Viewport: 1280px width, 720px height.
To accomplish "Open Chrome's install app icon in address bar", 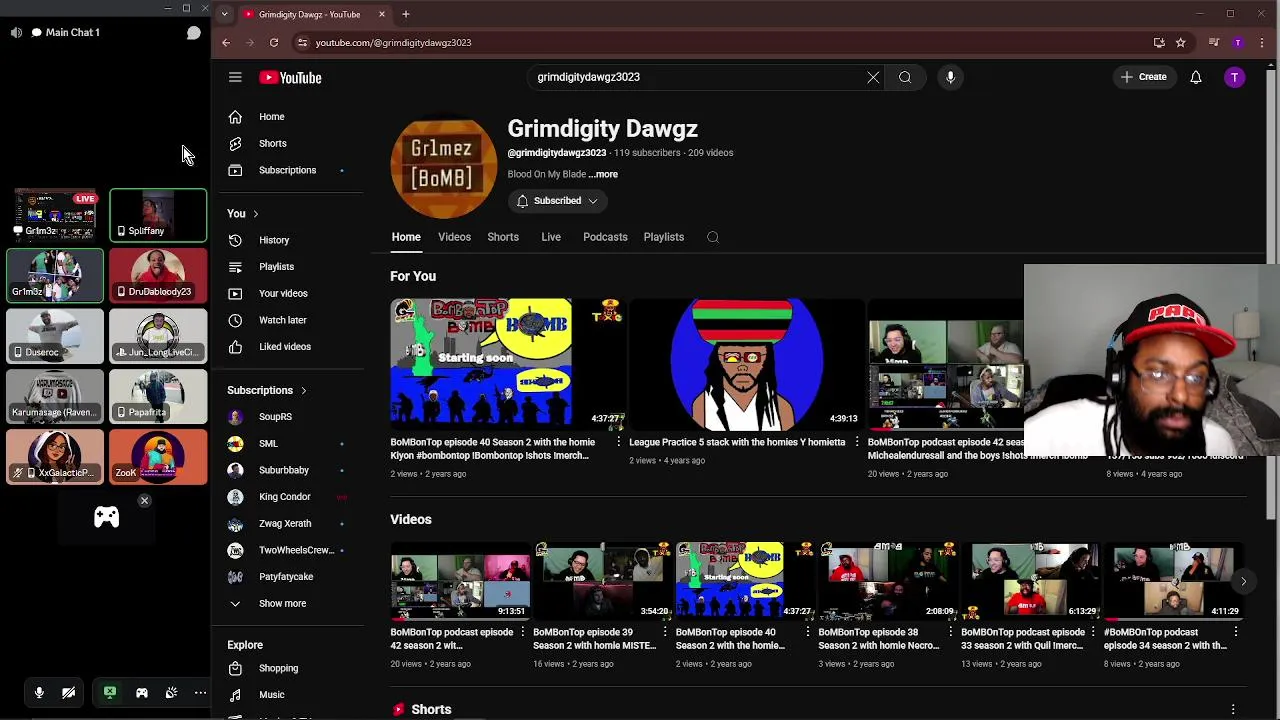I will pyautogui.click(x=1159, y=43).
